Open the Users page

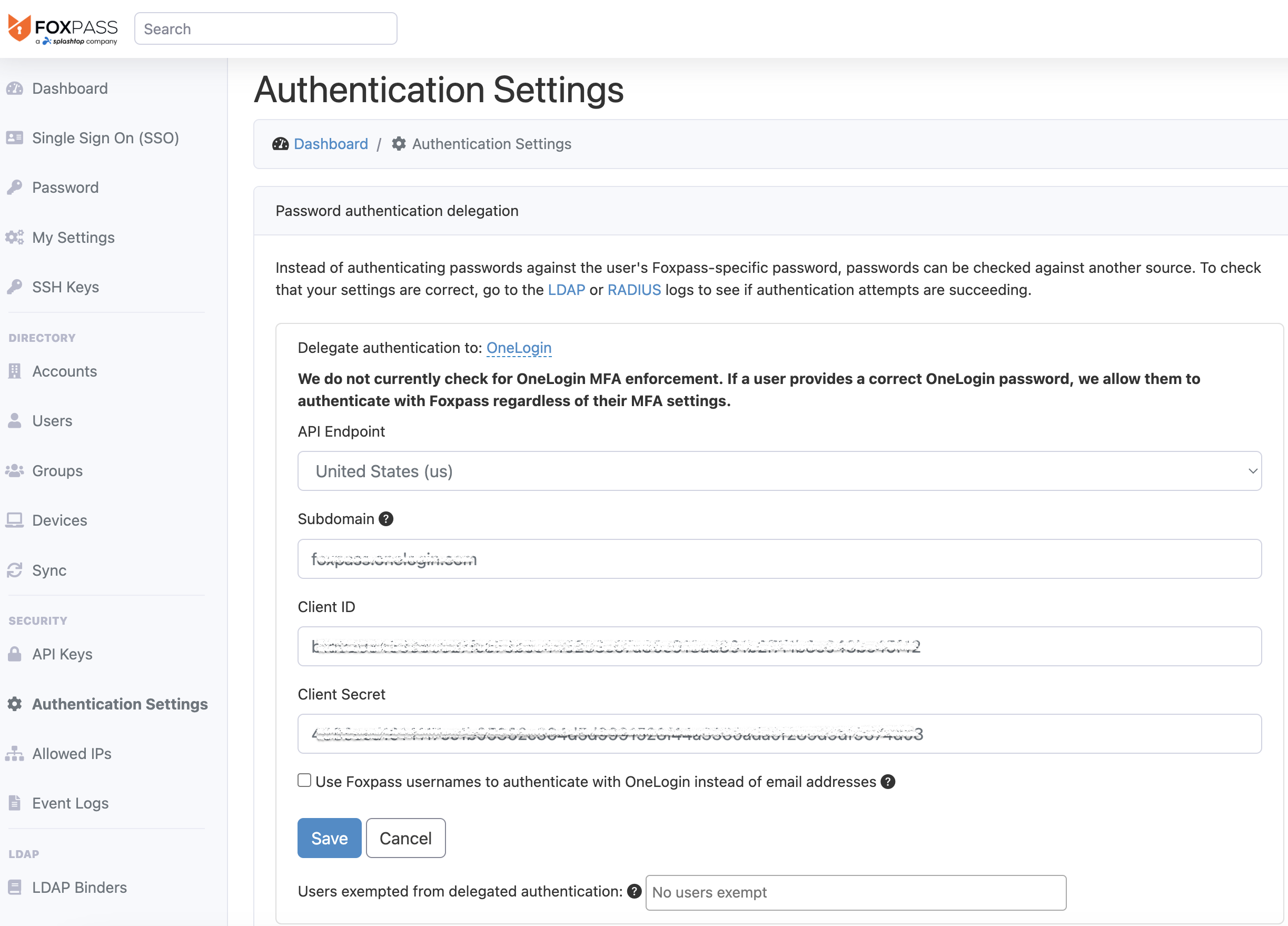tap(52, 421)
